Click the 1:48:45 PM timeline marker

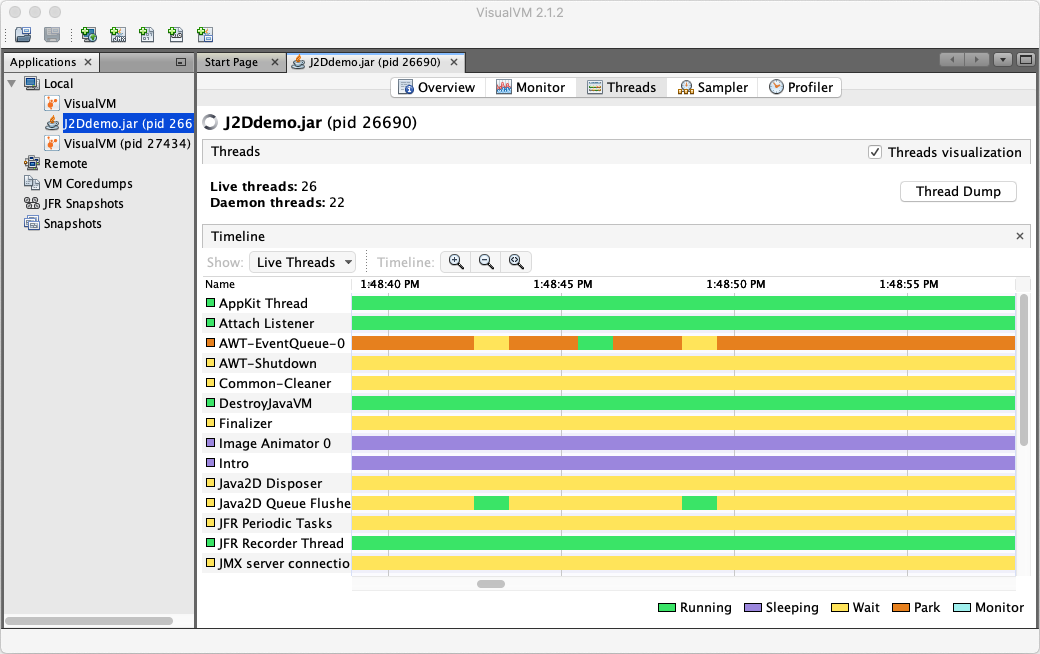pyautogui.click(x=562, y=284)
